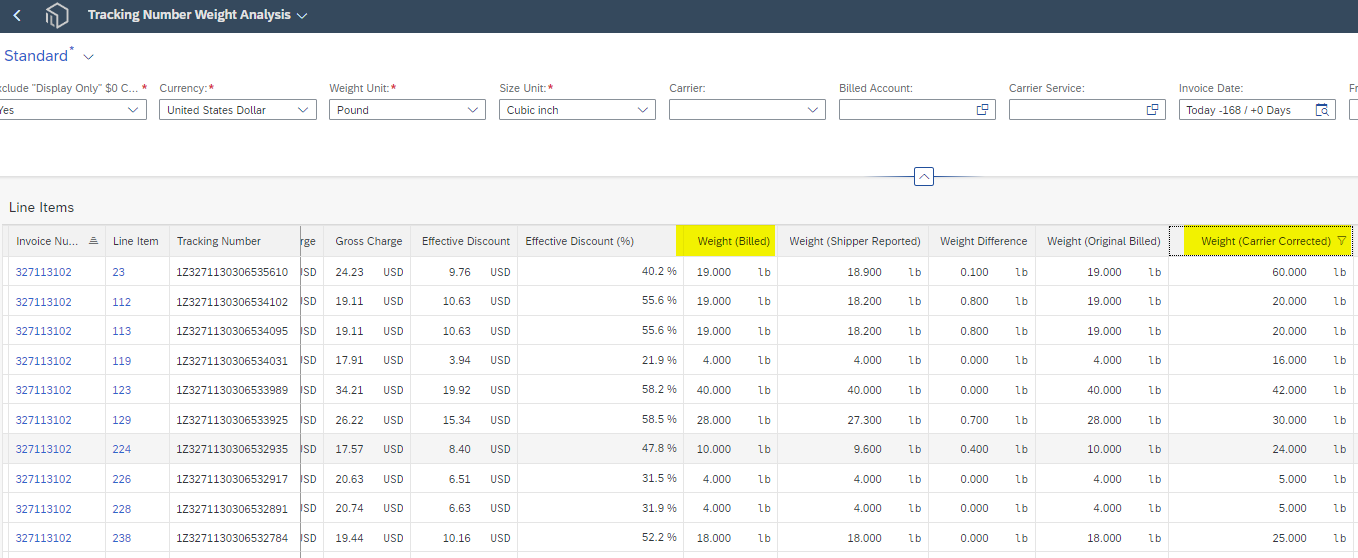1358x558 pixels.
Task: Open the Carrier dropdown
Action: 748,110
